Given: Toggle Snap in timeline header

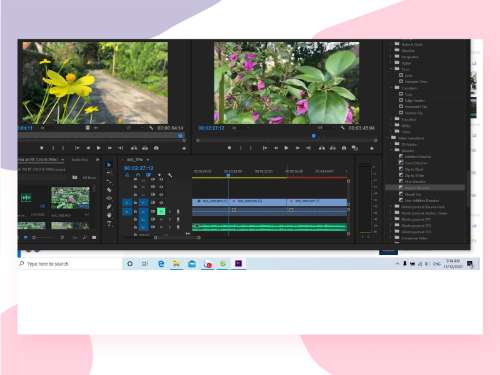Looking at the screenshot, I should tap(138, 175).
